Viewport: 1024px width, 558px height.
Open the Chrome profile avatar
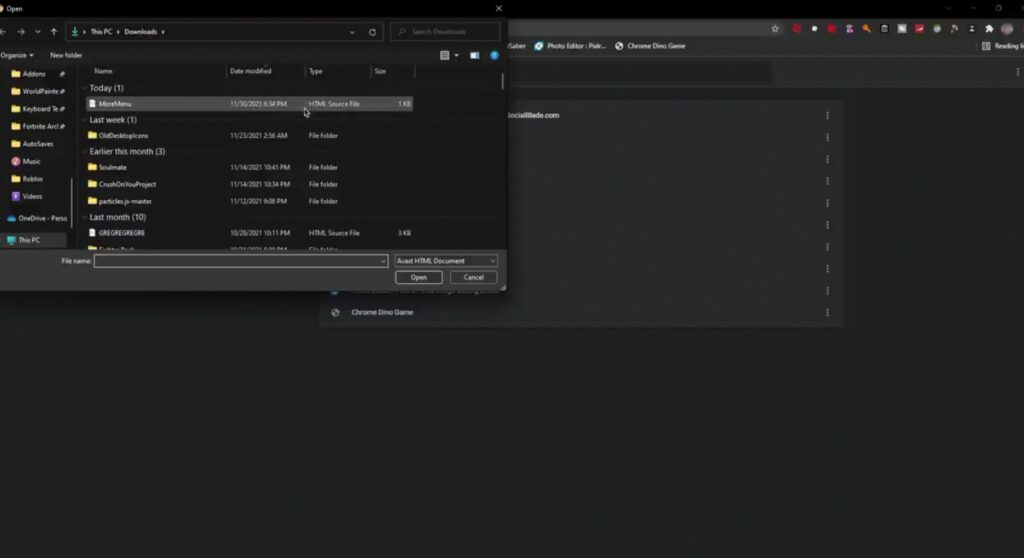tap(1007, 29)
